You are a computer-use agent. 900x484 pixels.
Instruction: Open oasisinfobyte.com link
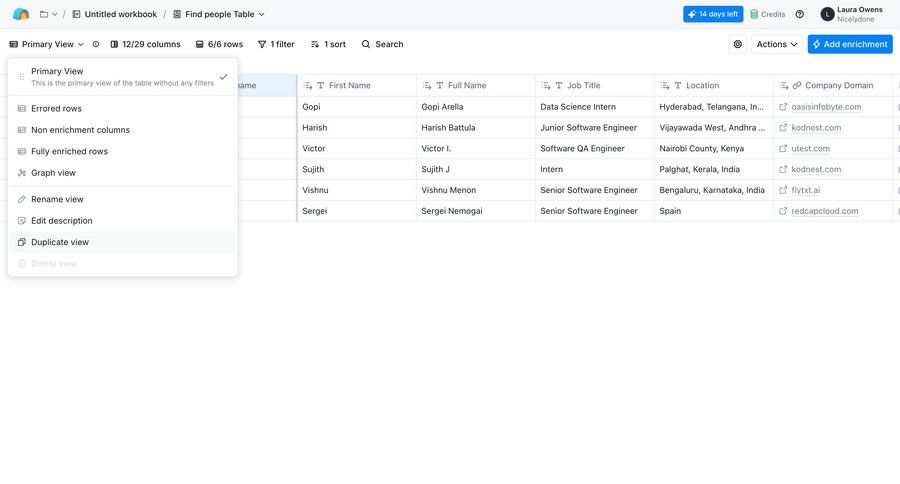point(826,107)
